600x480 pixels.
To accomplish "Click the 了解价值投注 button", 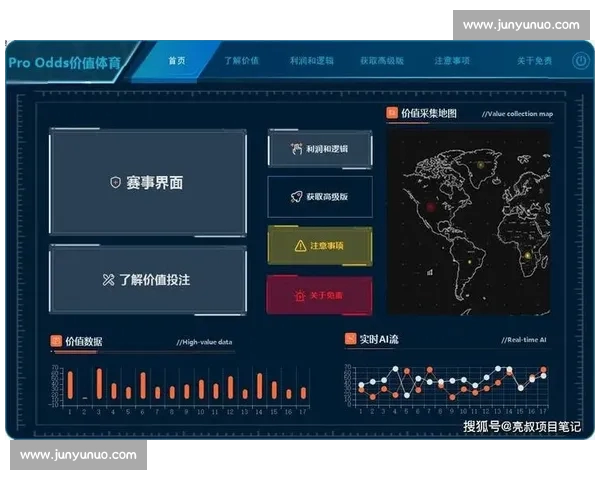I will 148,279.
